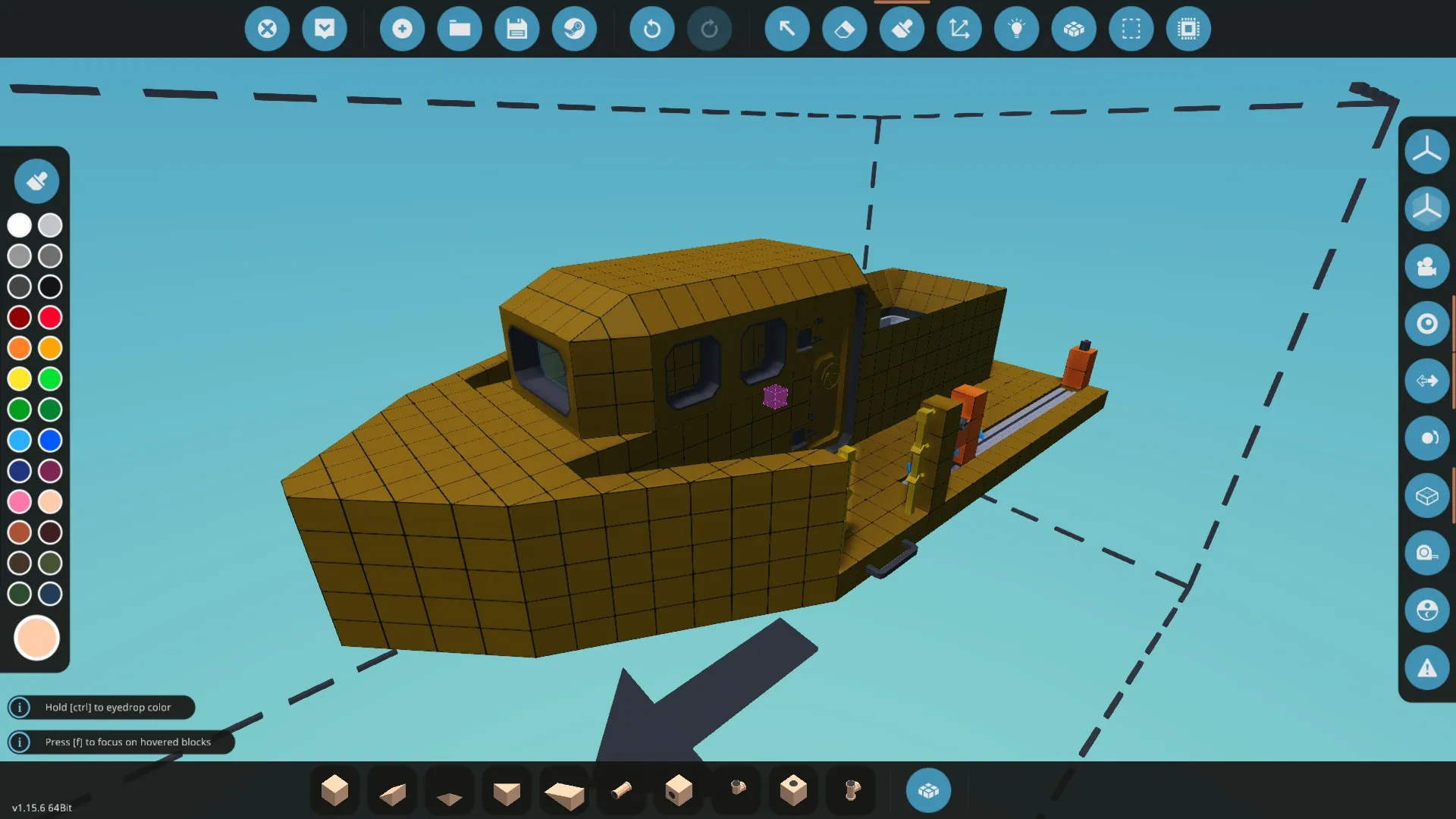1456x819 pixels.
Task: Toggle the camera view button
Action: (1426, 266)
